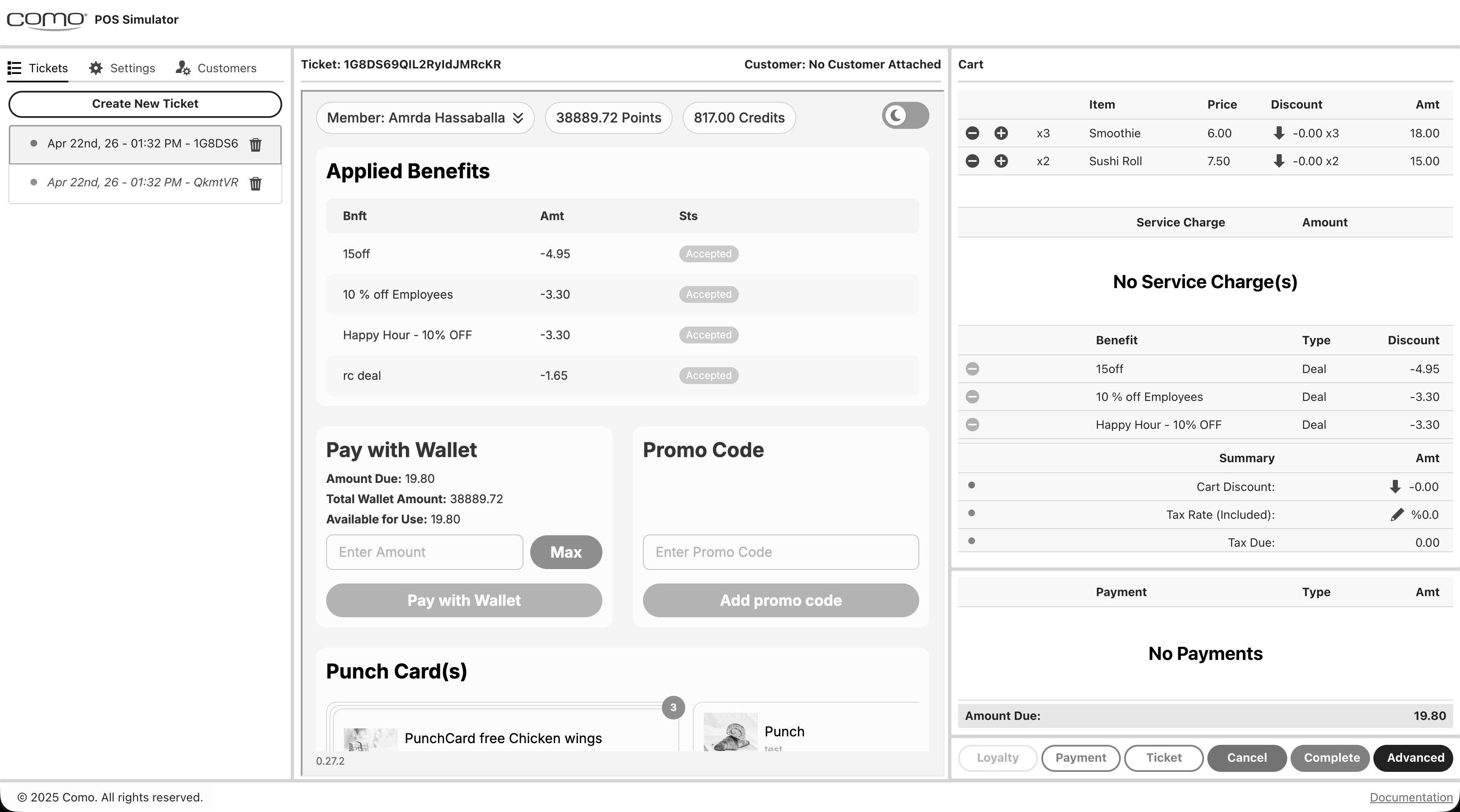Image resolution: width=1460 pixels, height=812 pixels.
Task: Click the version number 0.27.2
Action: pos(330,761)
